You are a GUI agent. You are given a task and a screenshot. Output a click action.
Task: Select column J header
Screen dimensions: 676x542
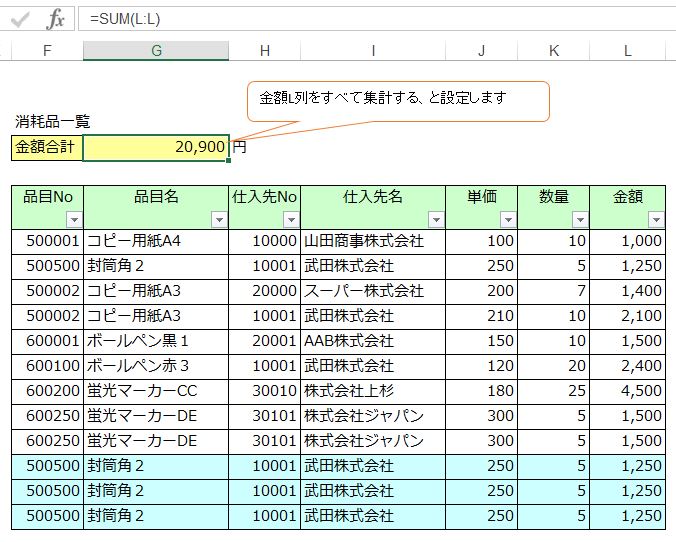(x=482, y=51)
